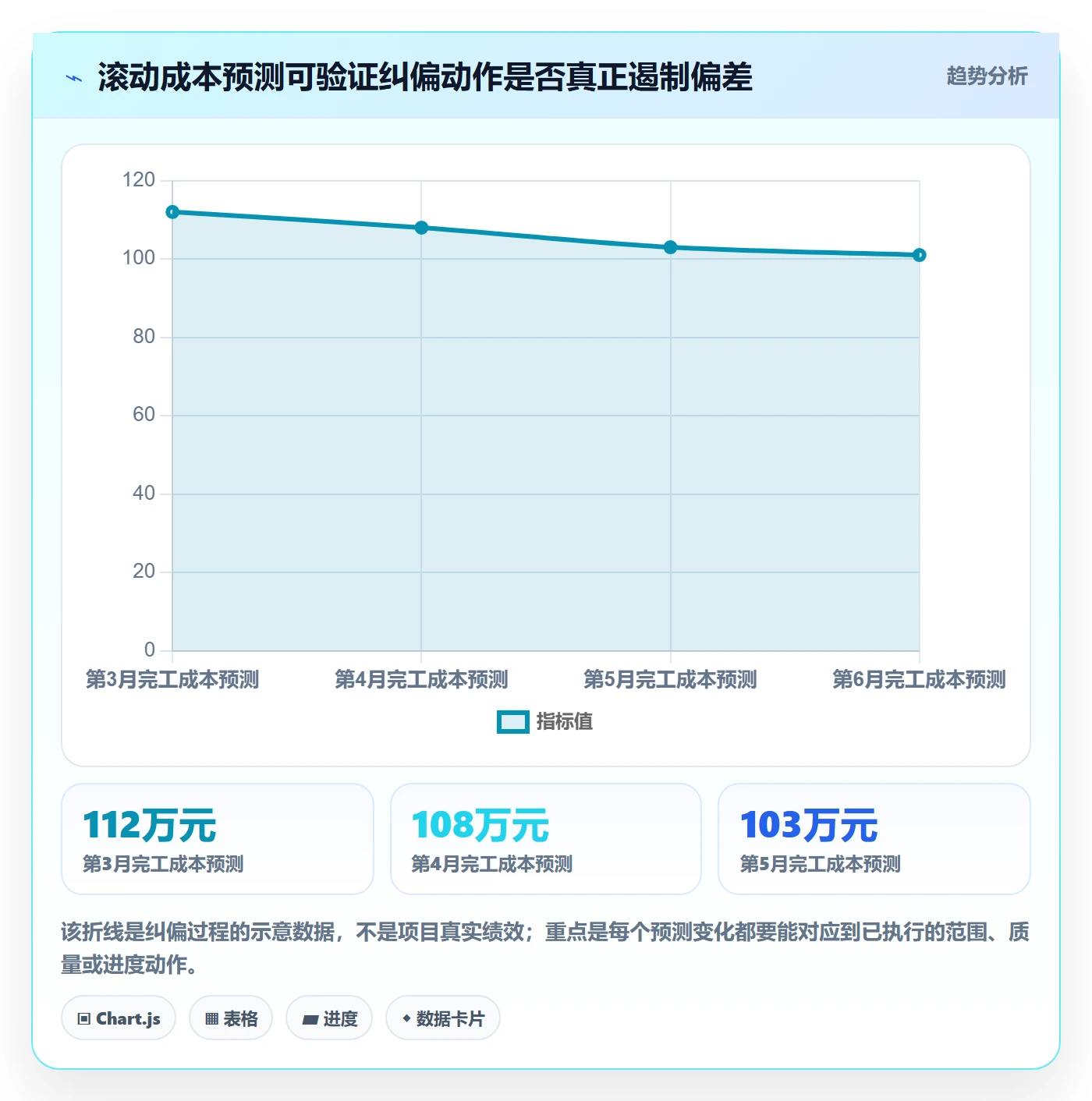This screenshot has height=1101, width=1092.
Task: Open the 103万元 data card
Action: 874,839
